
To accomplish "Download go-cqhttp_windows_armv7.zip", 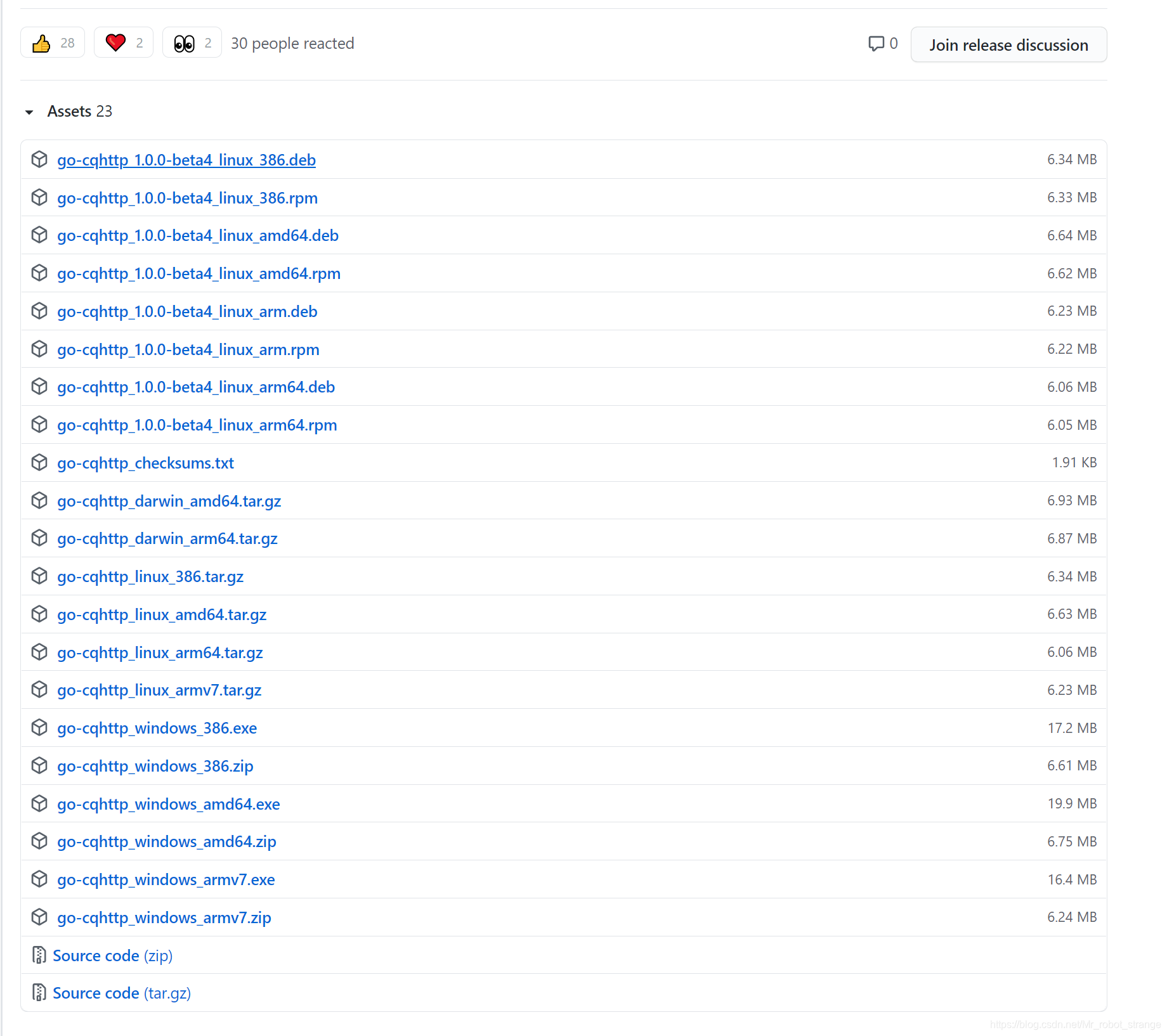I will point(164,917).
